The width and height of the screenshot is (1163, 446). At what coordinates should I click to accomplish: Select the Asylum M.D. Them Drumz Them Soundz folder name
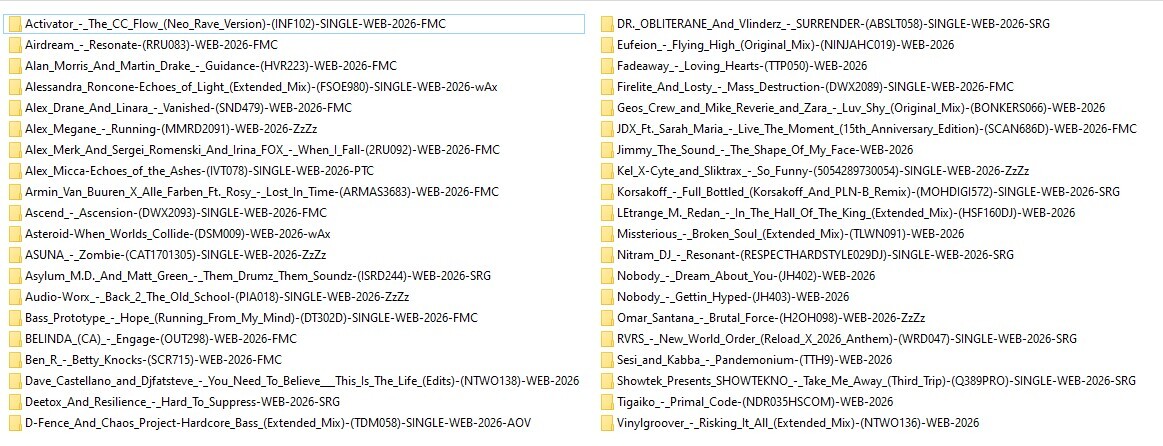click(257, 276)
